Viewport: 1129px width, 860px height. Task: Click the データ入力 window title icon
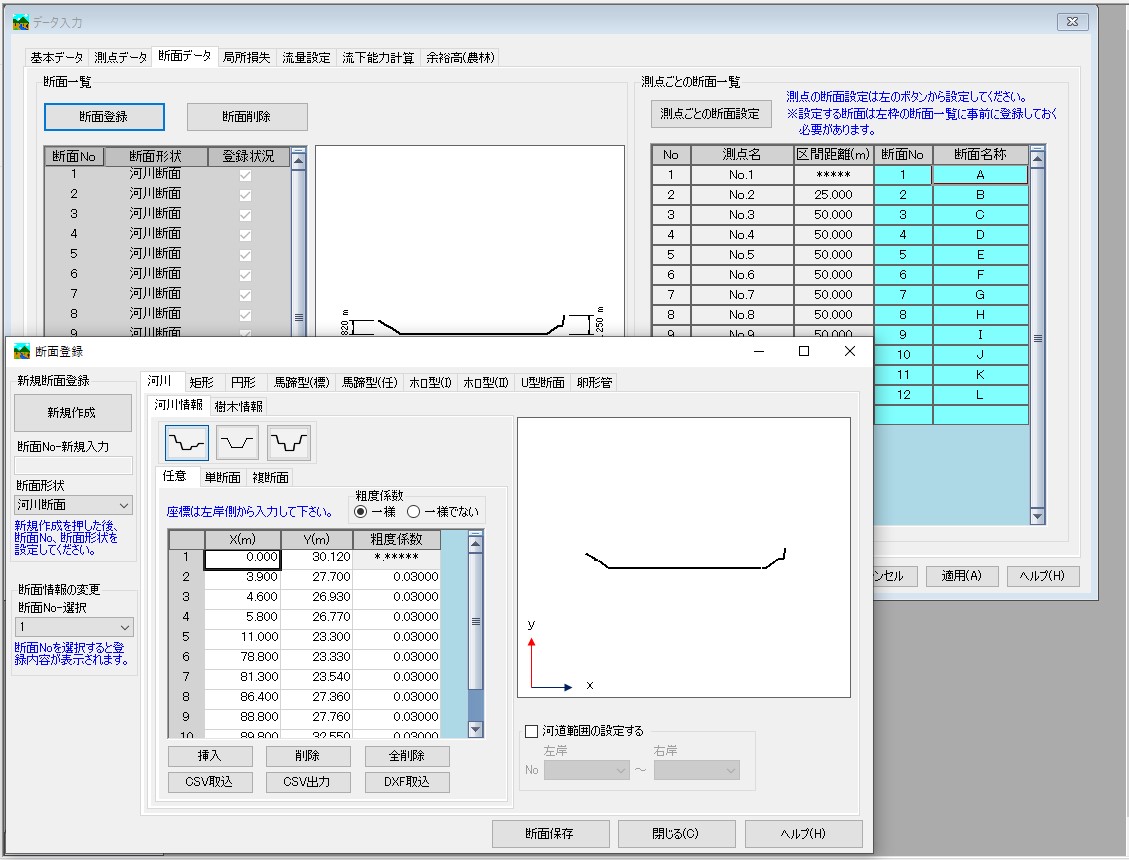point(21,22)
